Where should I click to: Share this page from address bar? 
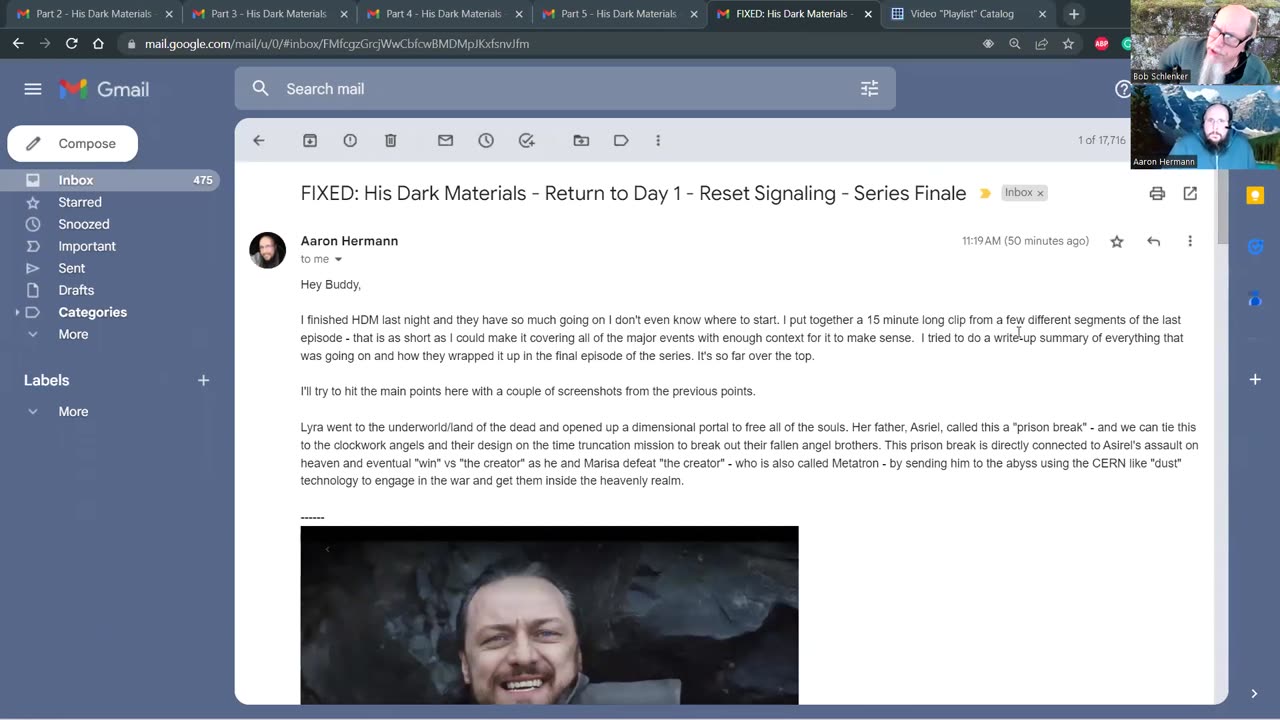1042,44
